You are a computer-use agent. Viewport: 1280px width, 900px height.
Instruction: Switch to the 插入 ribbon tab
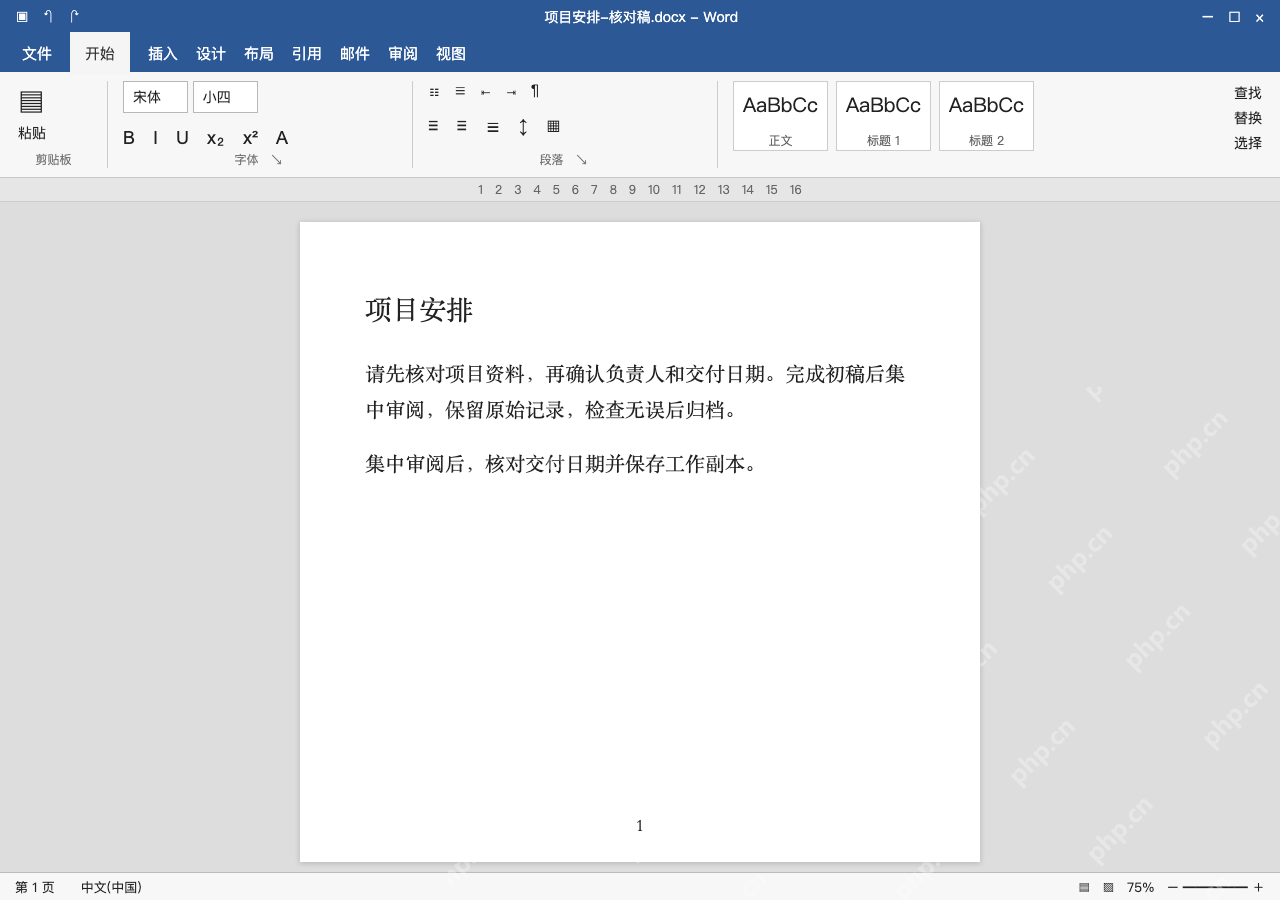coord(163,54)
